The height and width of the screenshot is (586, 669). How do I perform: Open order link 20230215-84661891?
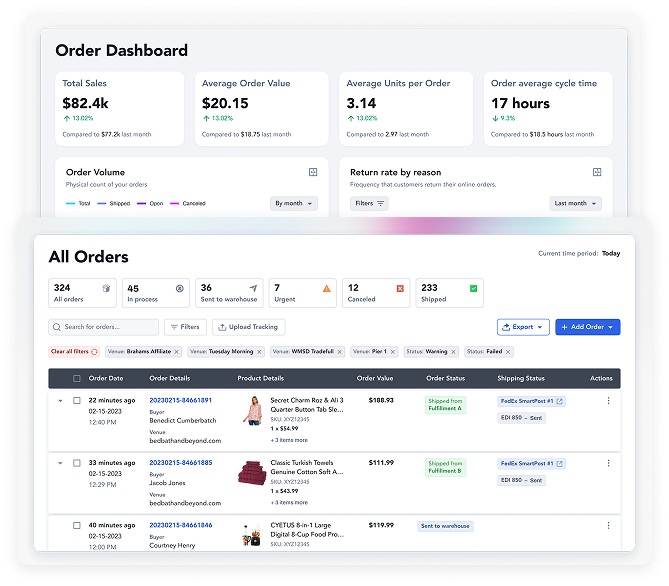pyautogui.click(x=180, y=400)
